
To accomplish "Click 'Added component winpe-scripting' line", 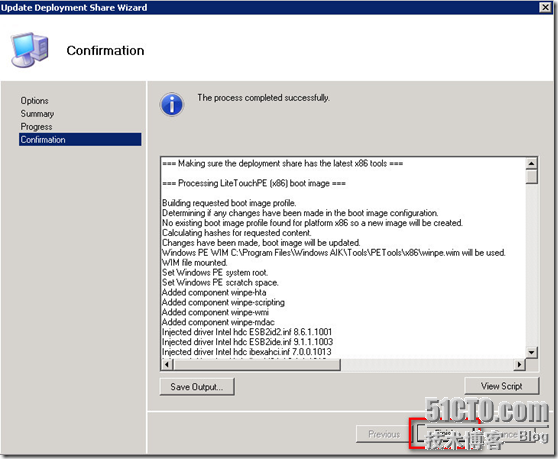I will pos(223,302).
